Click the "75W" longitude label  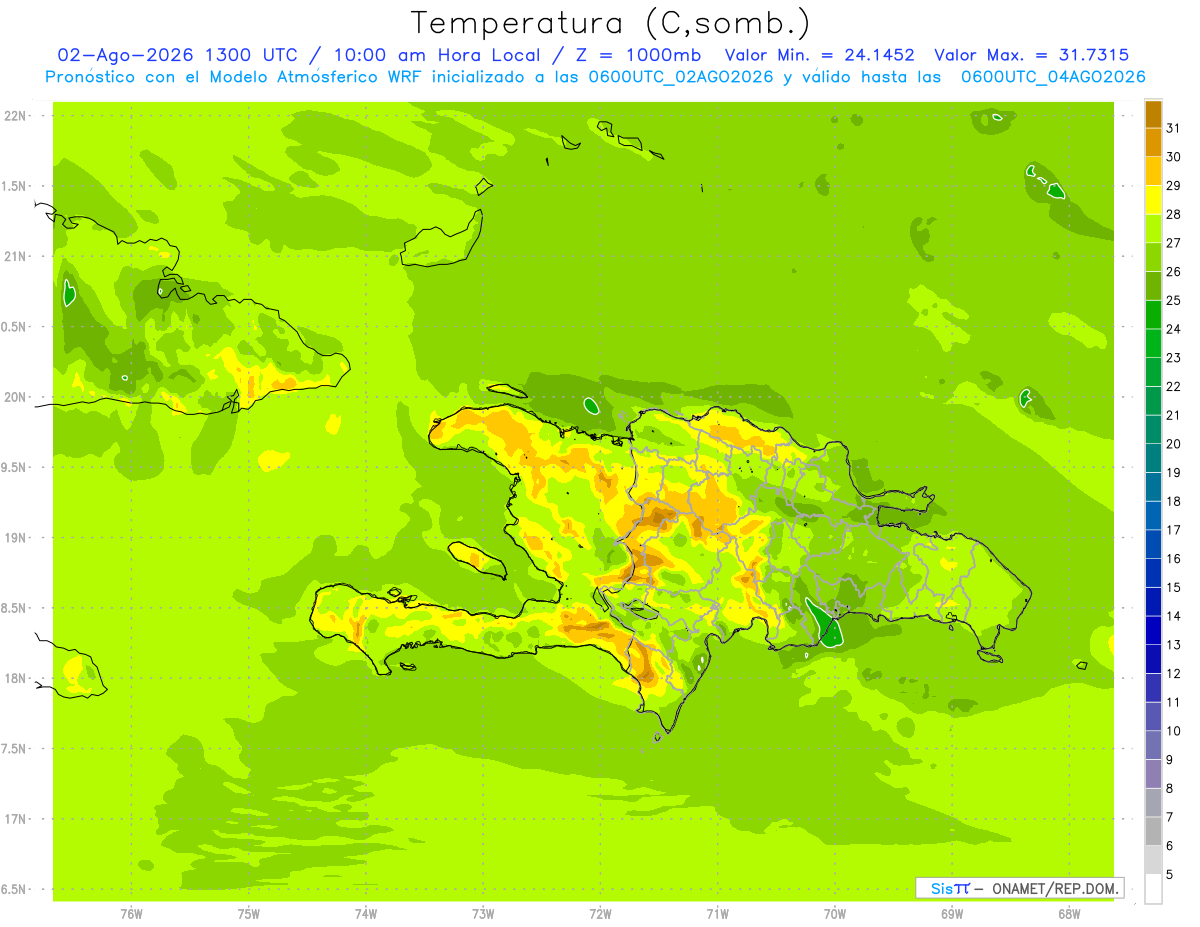pyautogui.click(x=249, y=914)
